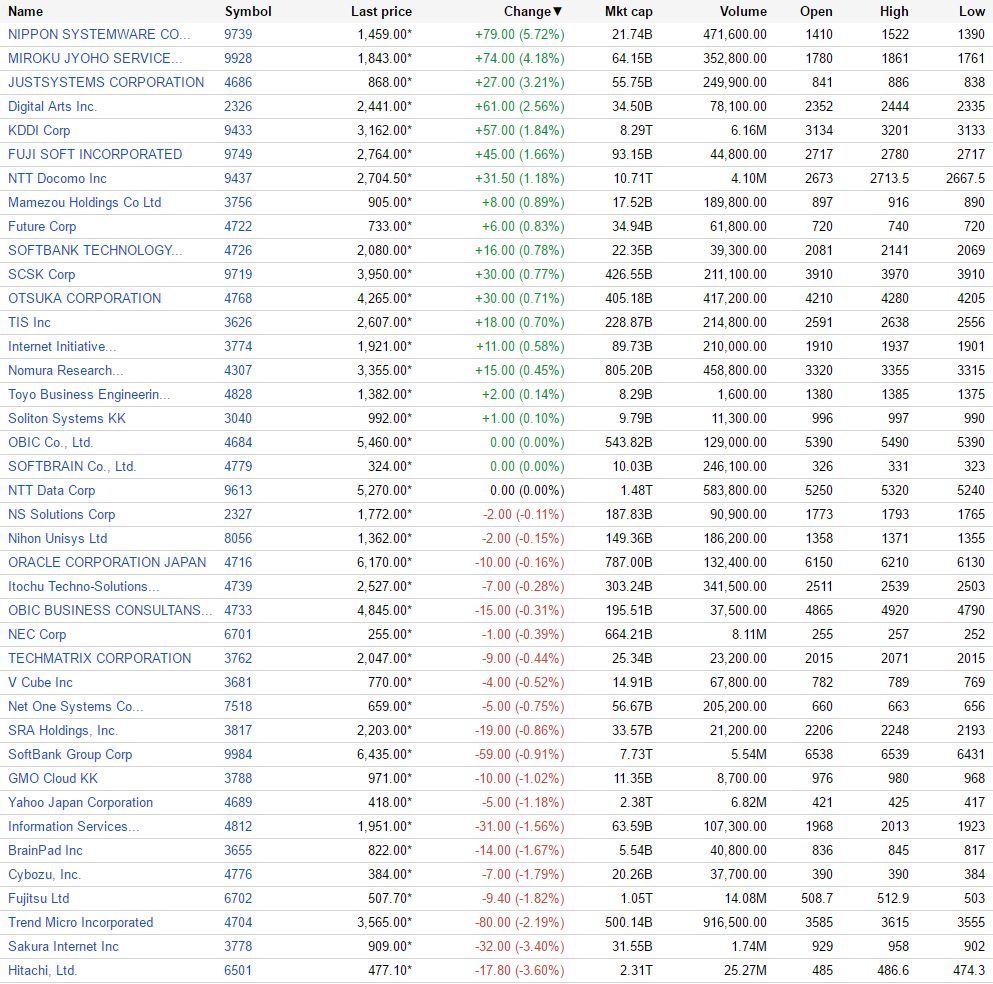Select market cap value 10.71T

pyautogui.click(x=633, y=179)
